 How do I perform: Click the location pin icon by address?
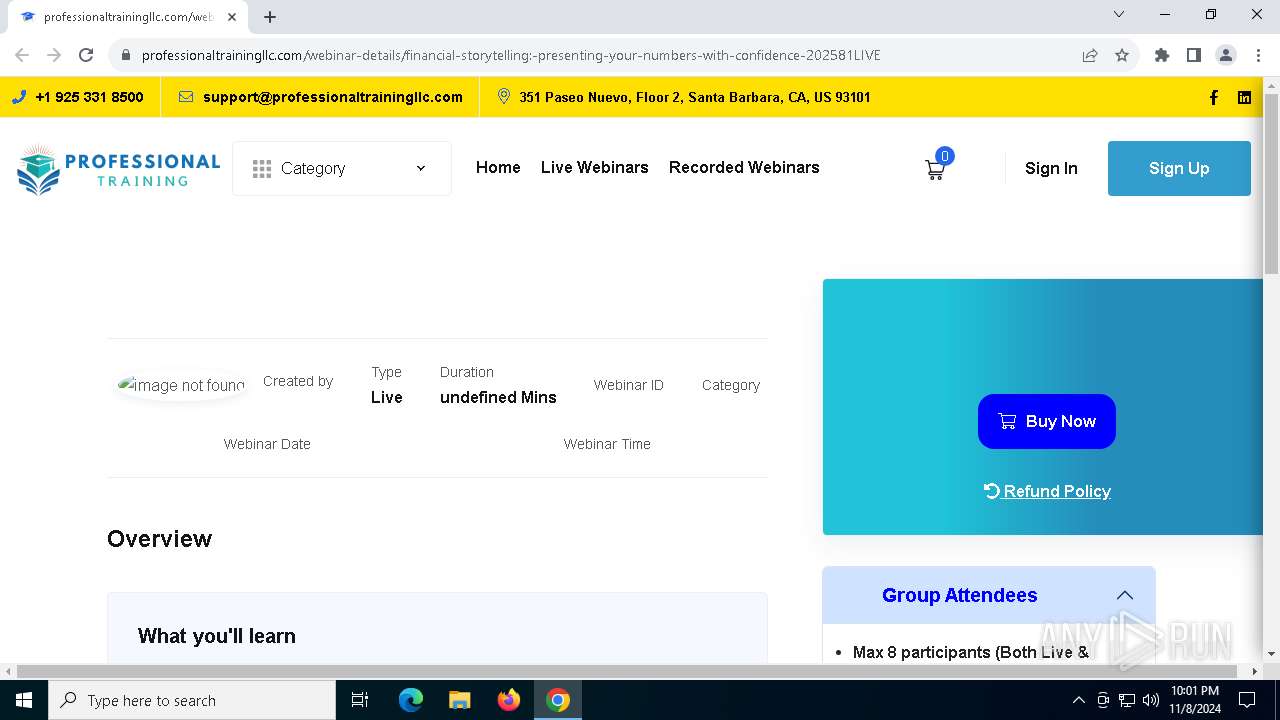(504, 97)
